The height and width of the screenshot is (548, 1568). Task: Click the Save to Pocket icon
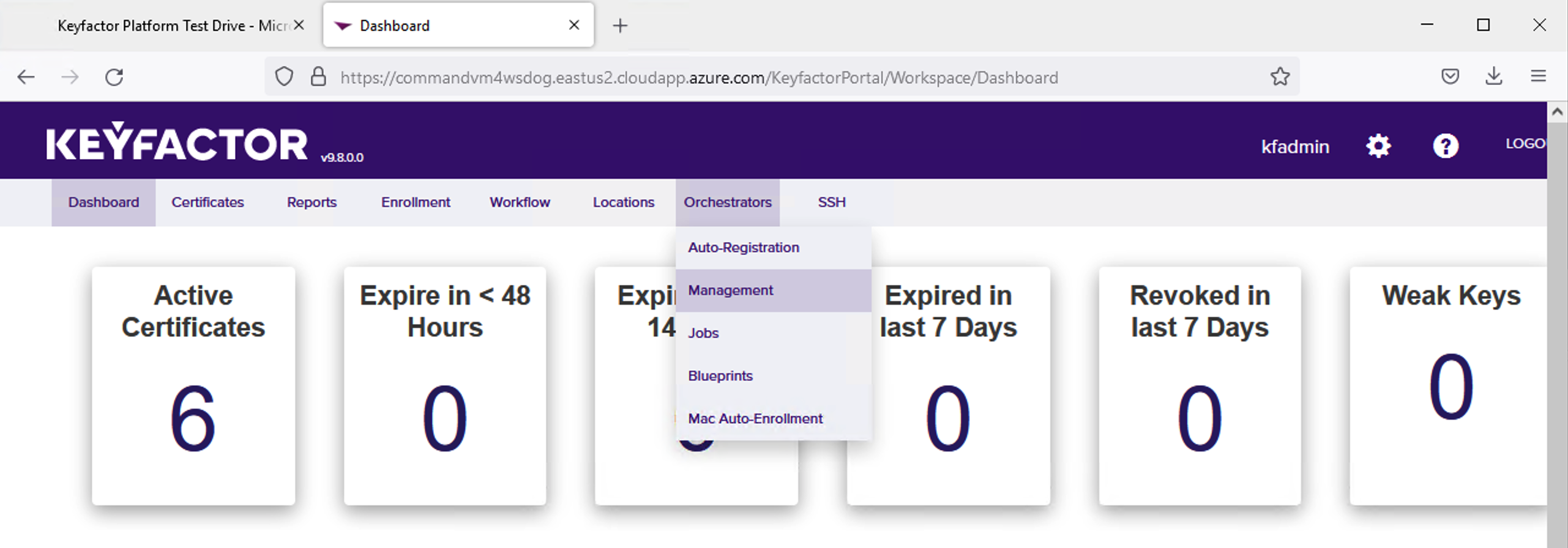click(x=1450, y=76)
